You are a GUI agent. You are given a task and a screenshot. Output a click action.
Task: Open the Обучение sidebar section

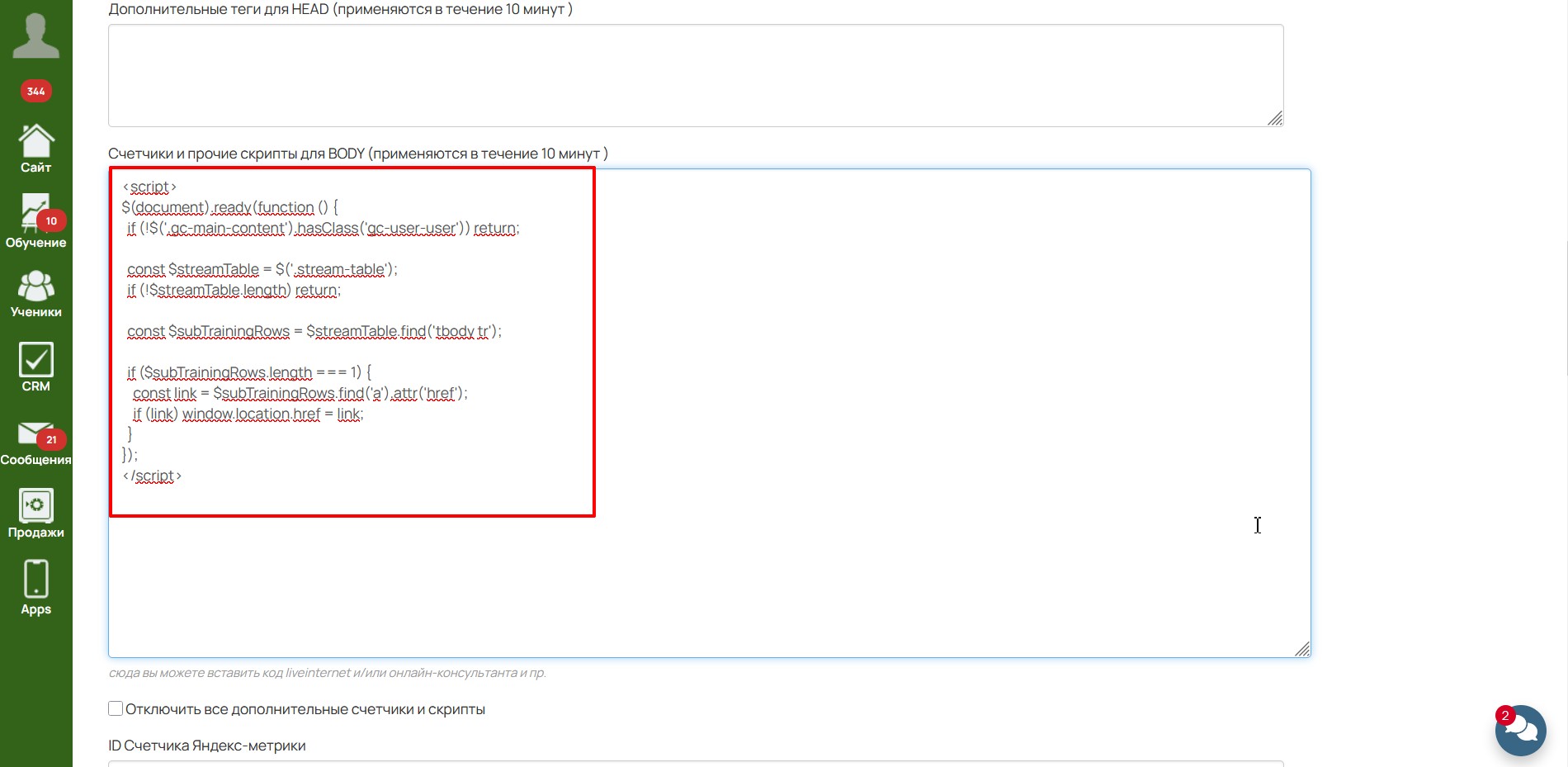[x=35, y=221]
